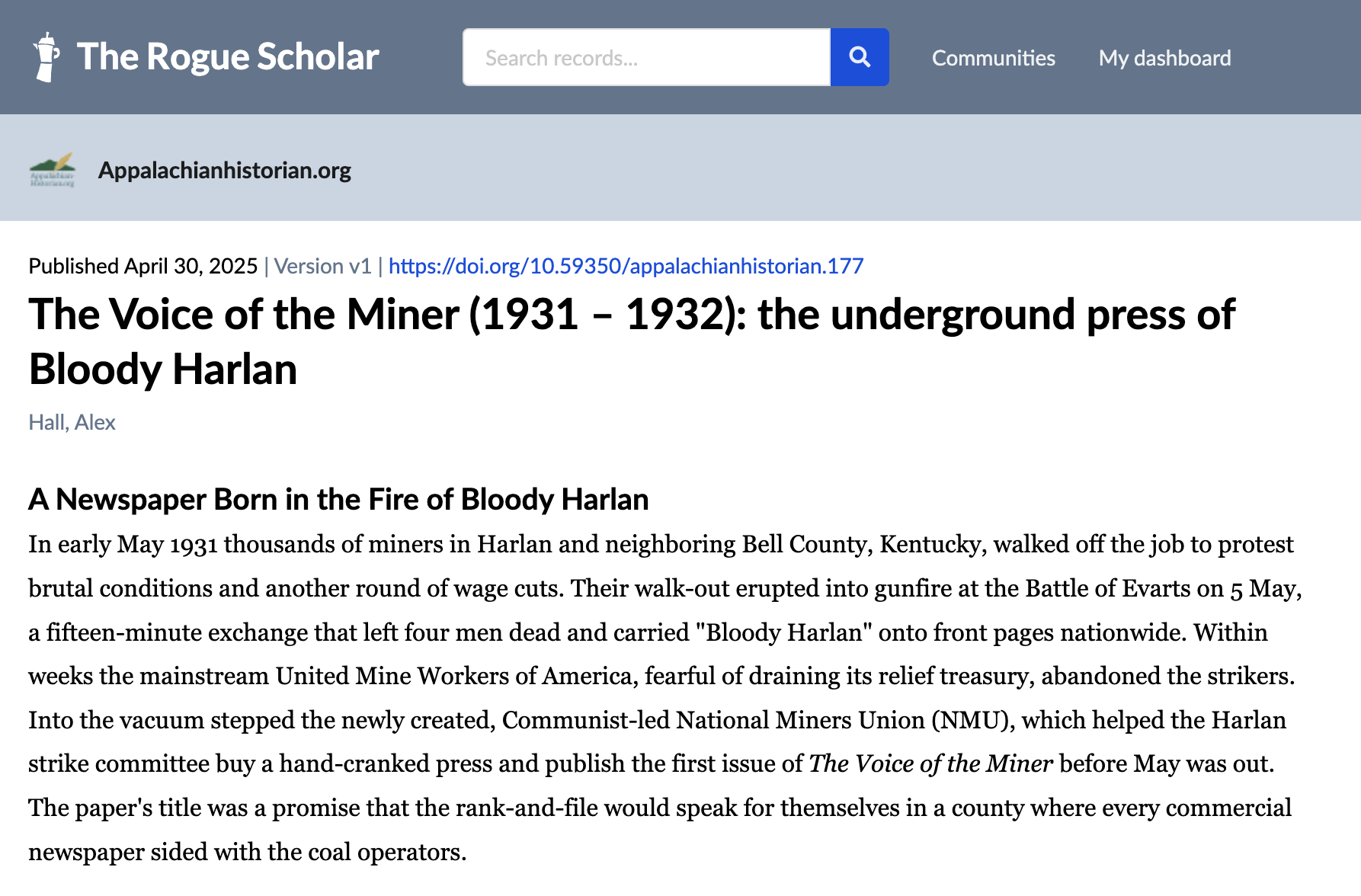Select author Hall, Alex

(x=72, y=422)
